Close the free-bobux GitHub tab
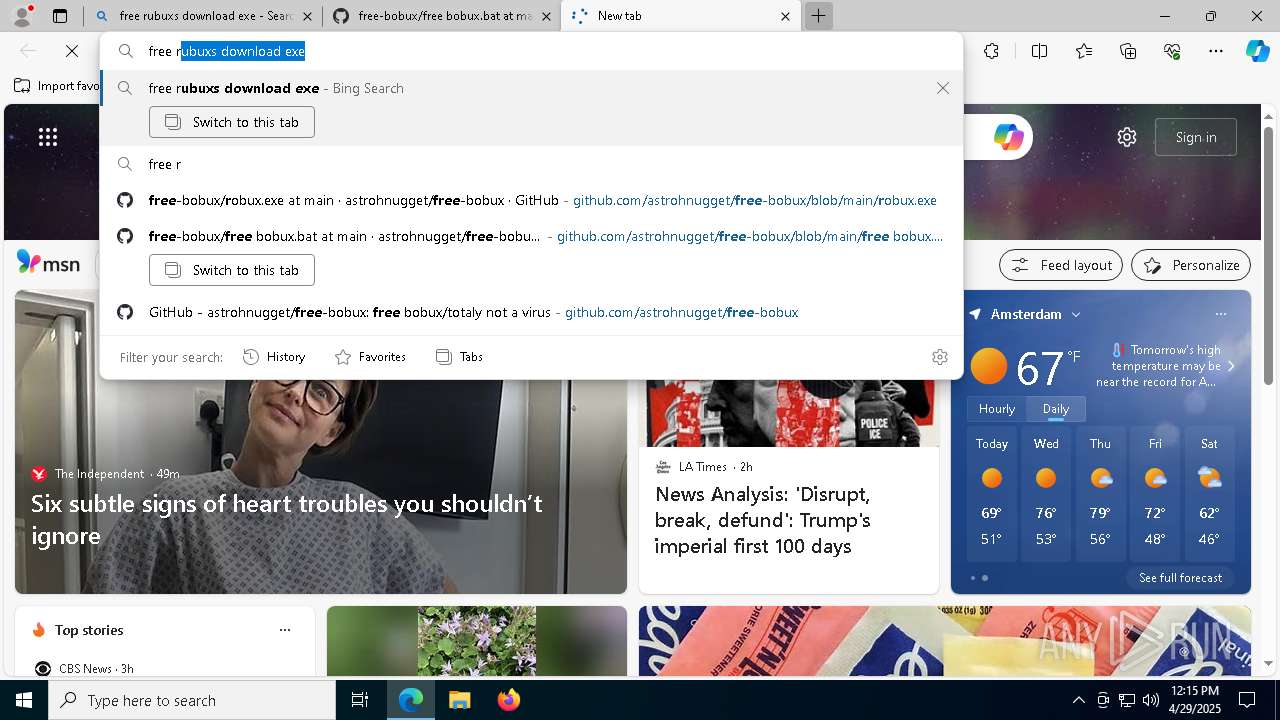The height and width of the screenshot is (720, 1280). click(x=546, y=16)
